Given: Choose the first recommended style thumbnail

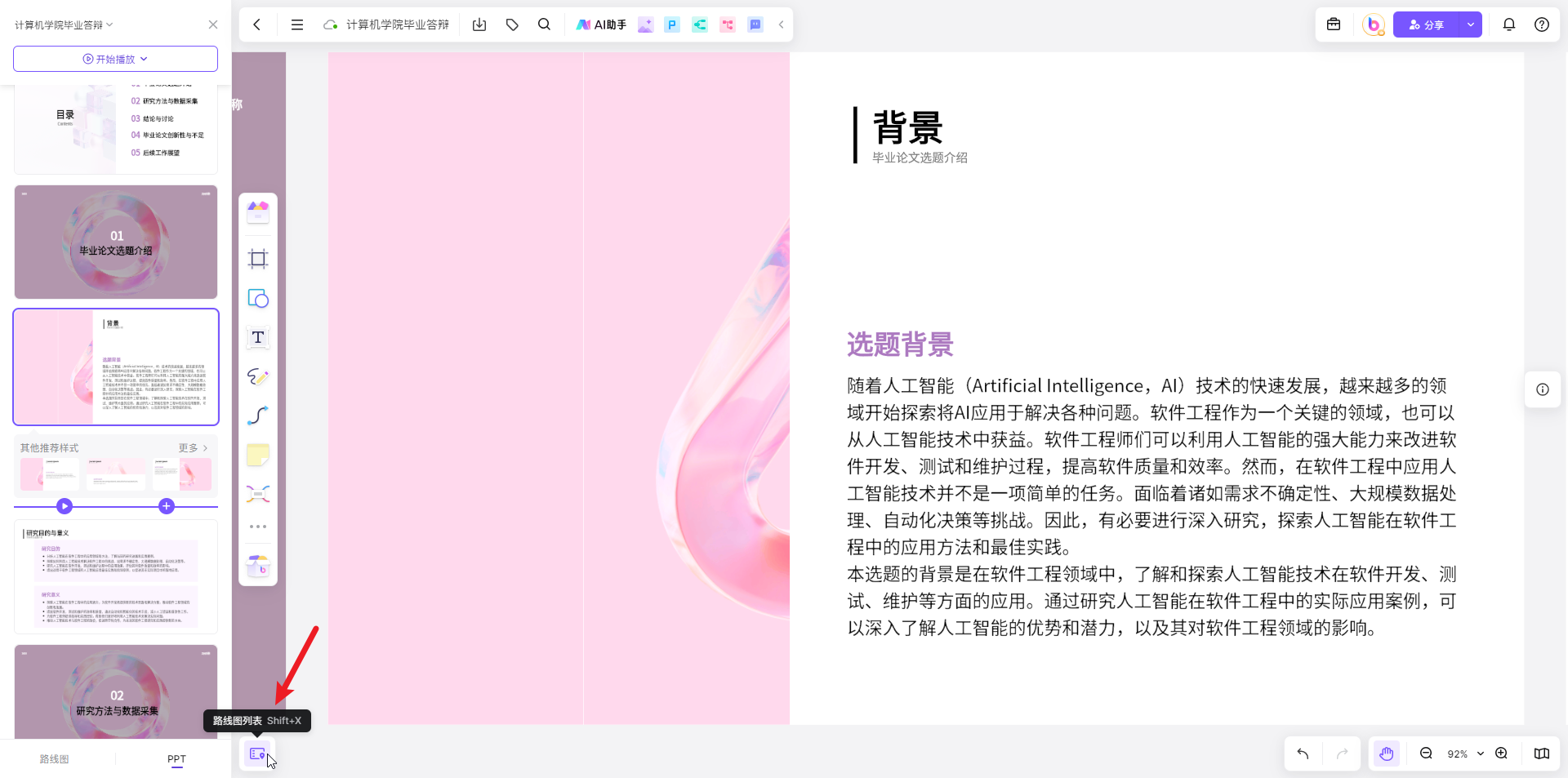Looking at the screenshot, I should pos(50,474).
